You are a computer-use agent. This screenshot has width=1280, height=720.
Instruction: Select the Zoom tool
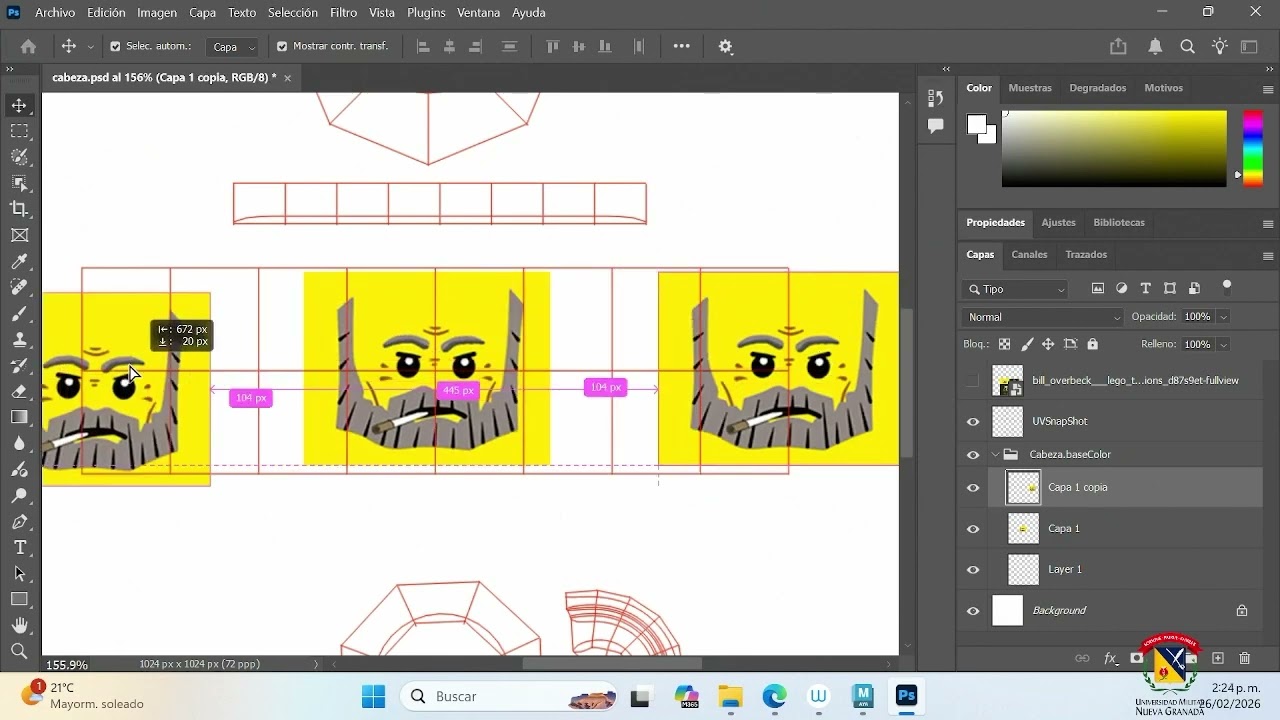click(x=19, y=651)
